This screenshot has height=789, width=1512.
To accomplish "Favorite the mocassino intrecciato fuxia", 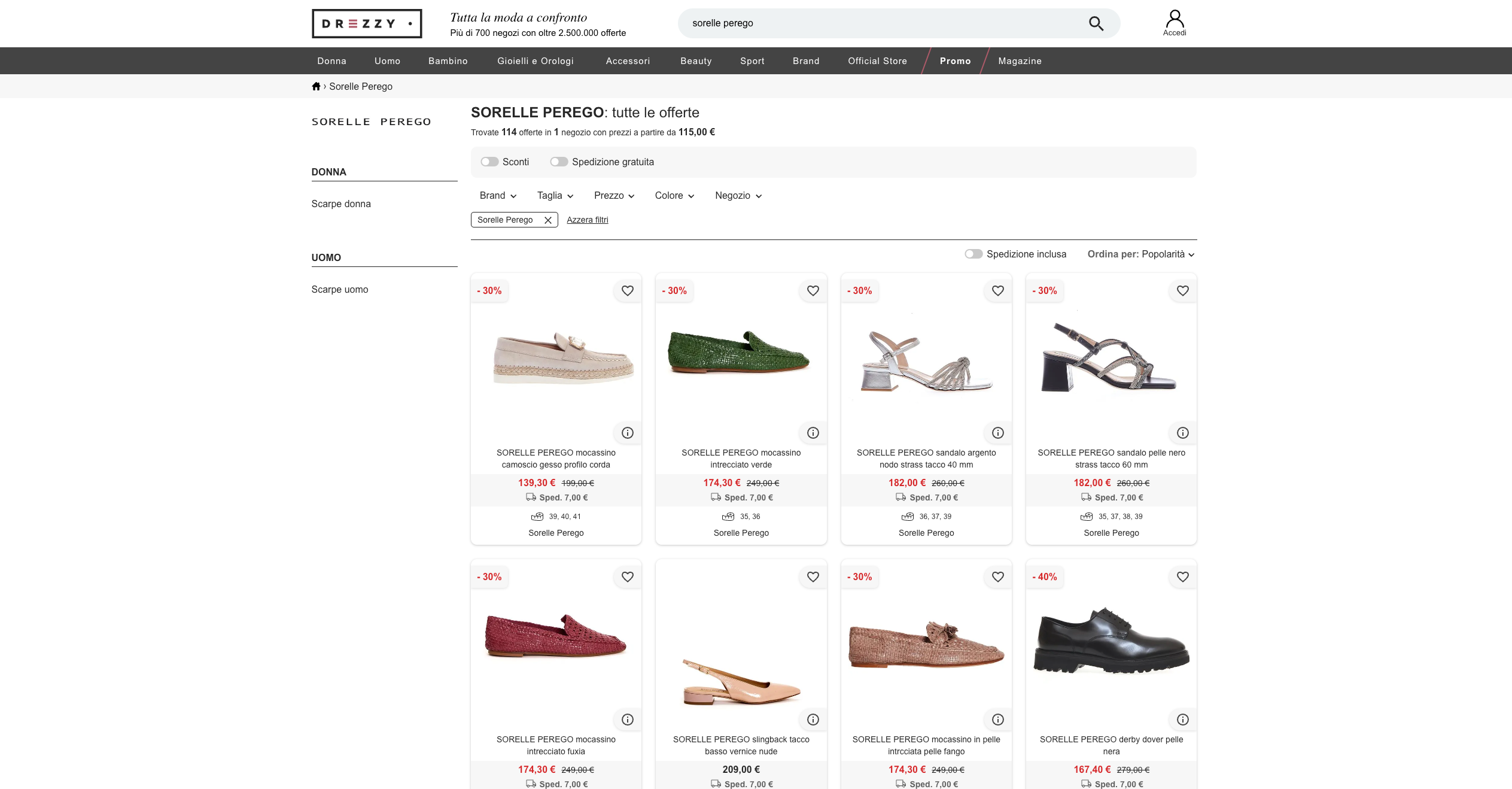I will pyautogui.click(x=627, y=576).
